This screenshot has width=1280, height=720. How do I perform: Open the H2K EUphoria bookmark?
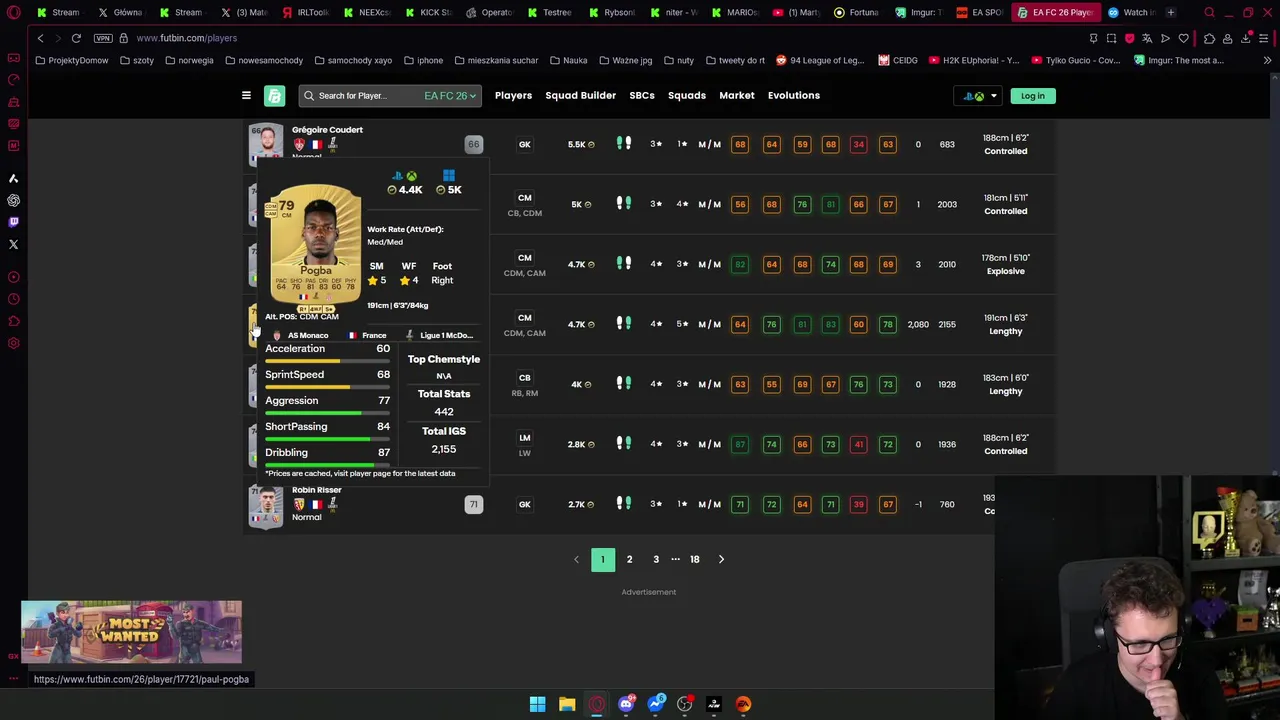click(x=975, y=60)
